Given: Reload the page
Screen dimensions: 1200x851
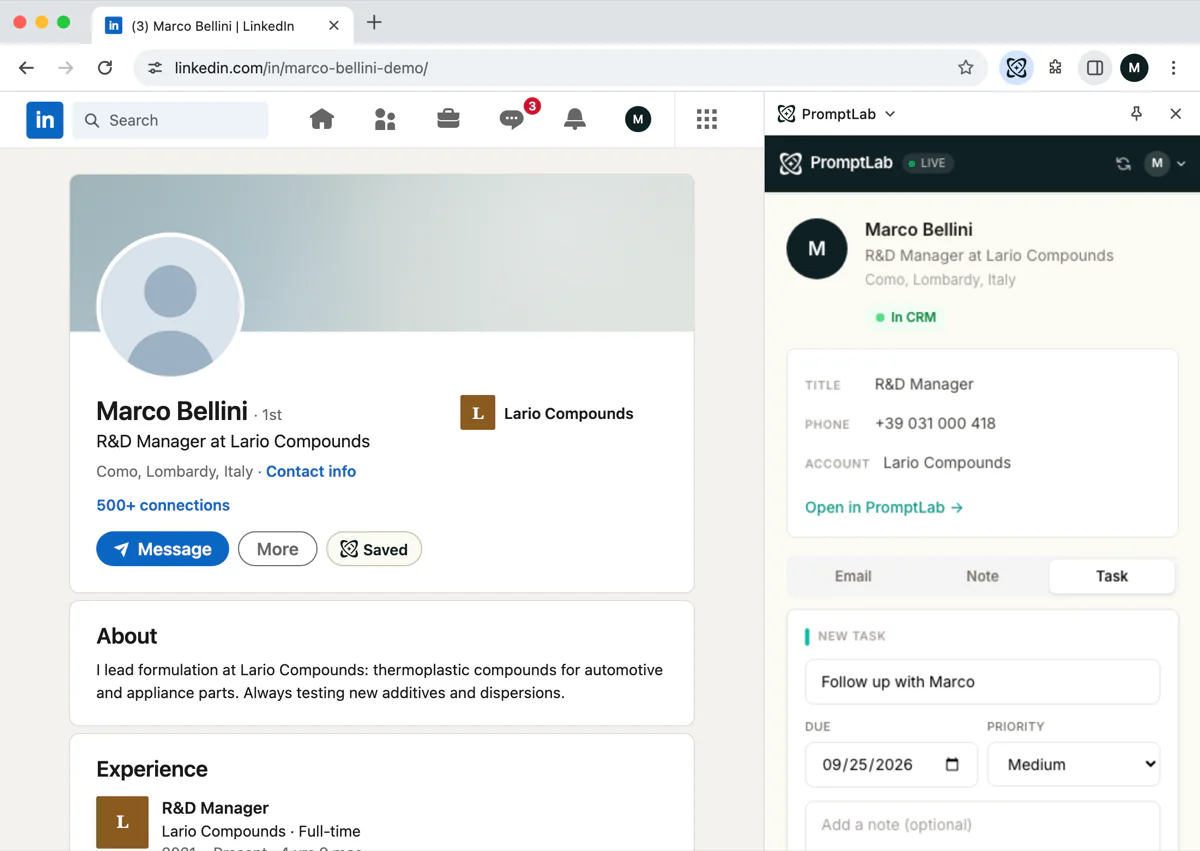Looking at the screenshot, I should (x=105, y=68).
